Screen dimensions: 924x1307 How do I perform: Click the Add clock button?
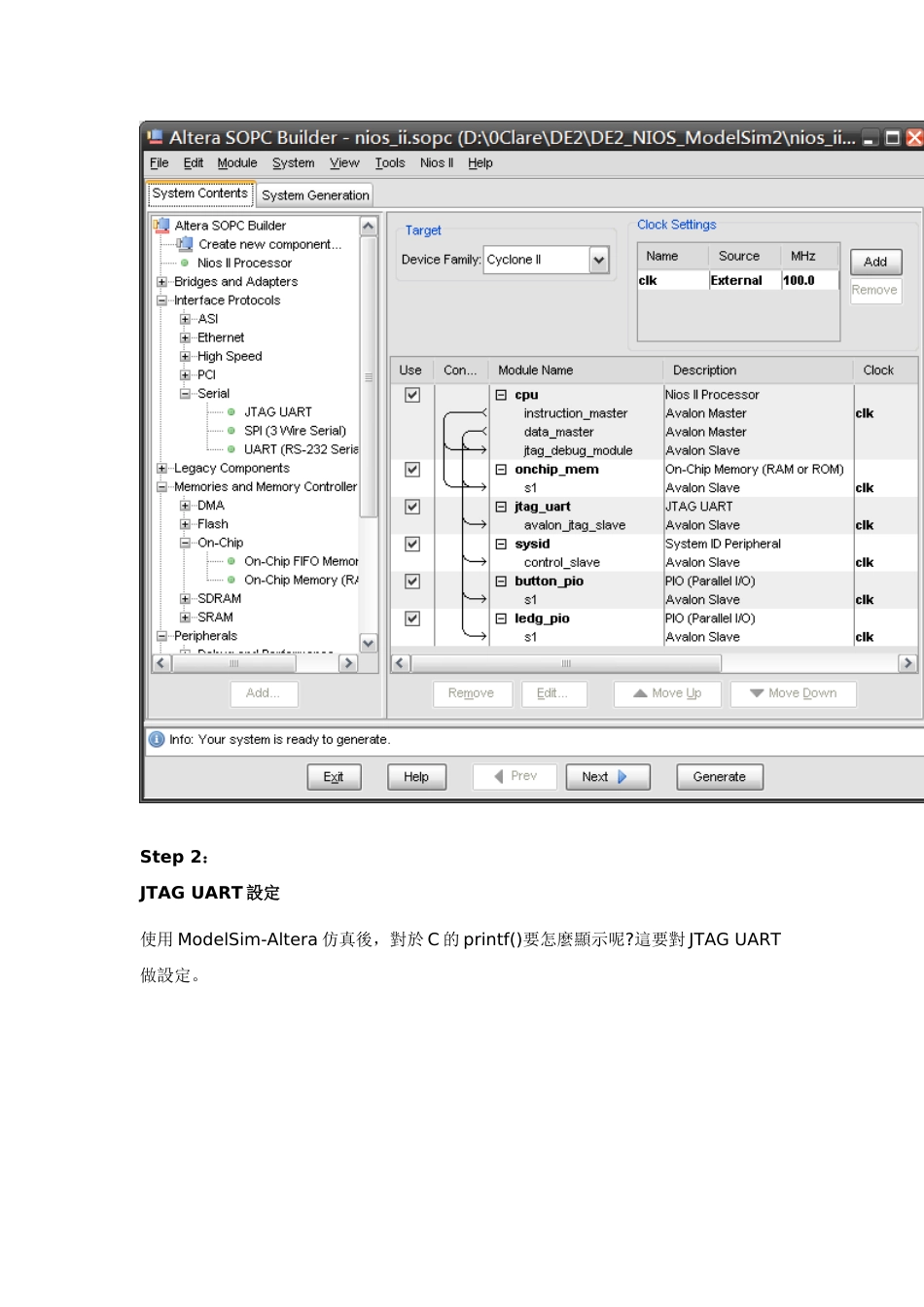(x=875, y=262)
